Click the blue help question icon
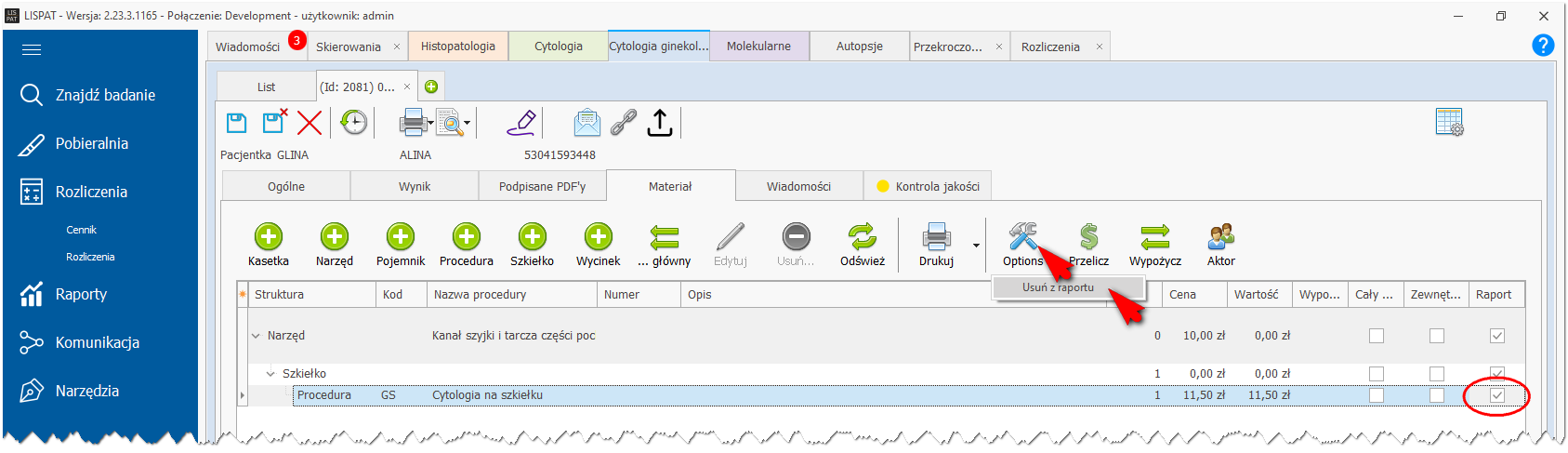This screenshot has width=1568, height=453. coord(1542,46)
